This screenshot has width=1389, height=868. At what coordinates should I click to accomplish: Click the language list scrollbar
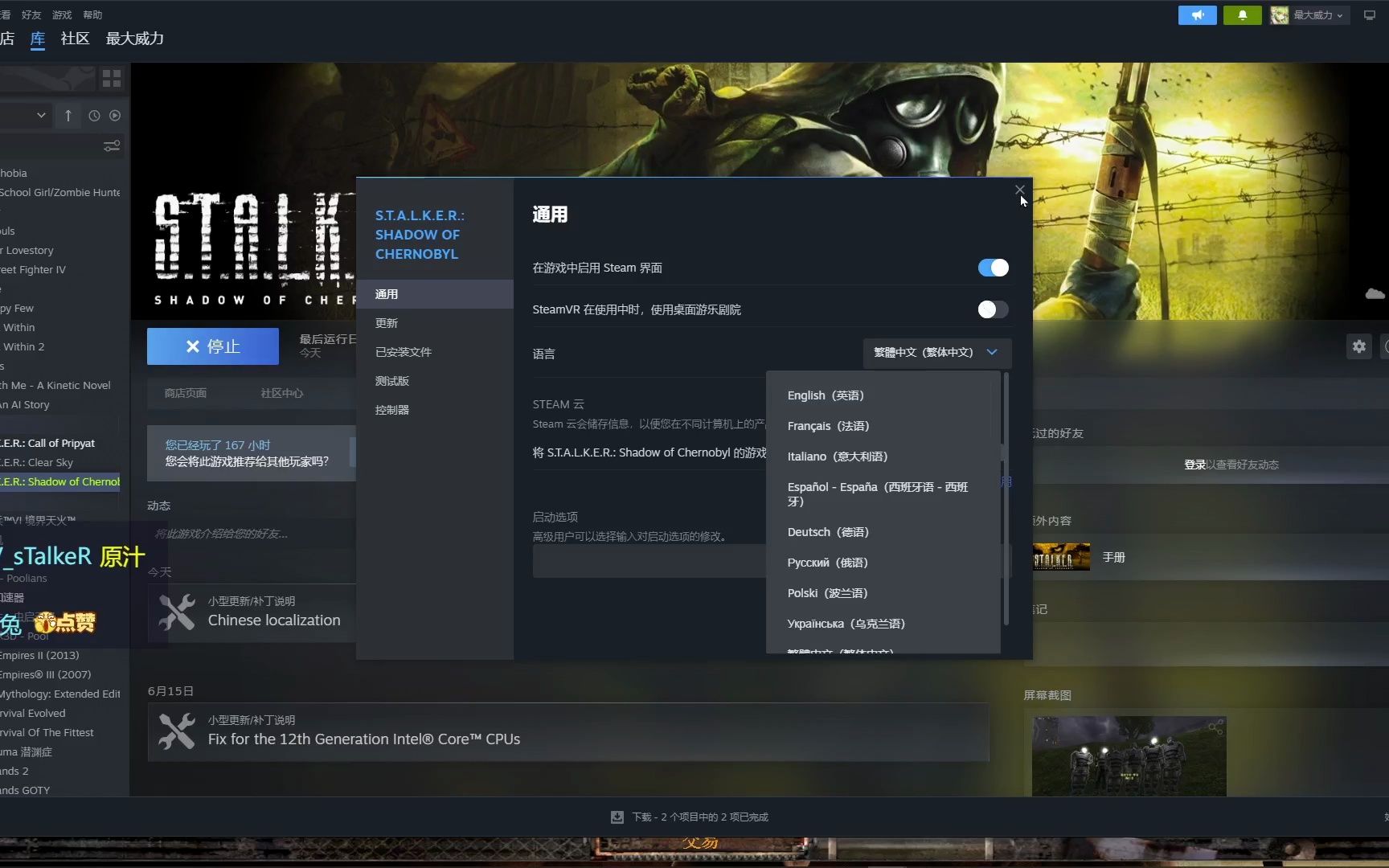pos(1006,498)
